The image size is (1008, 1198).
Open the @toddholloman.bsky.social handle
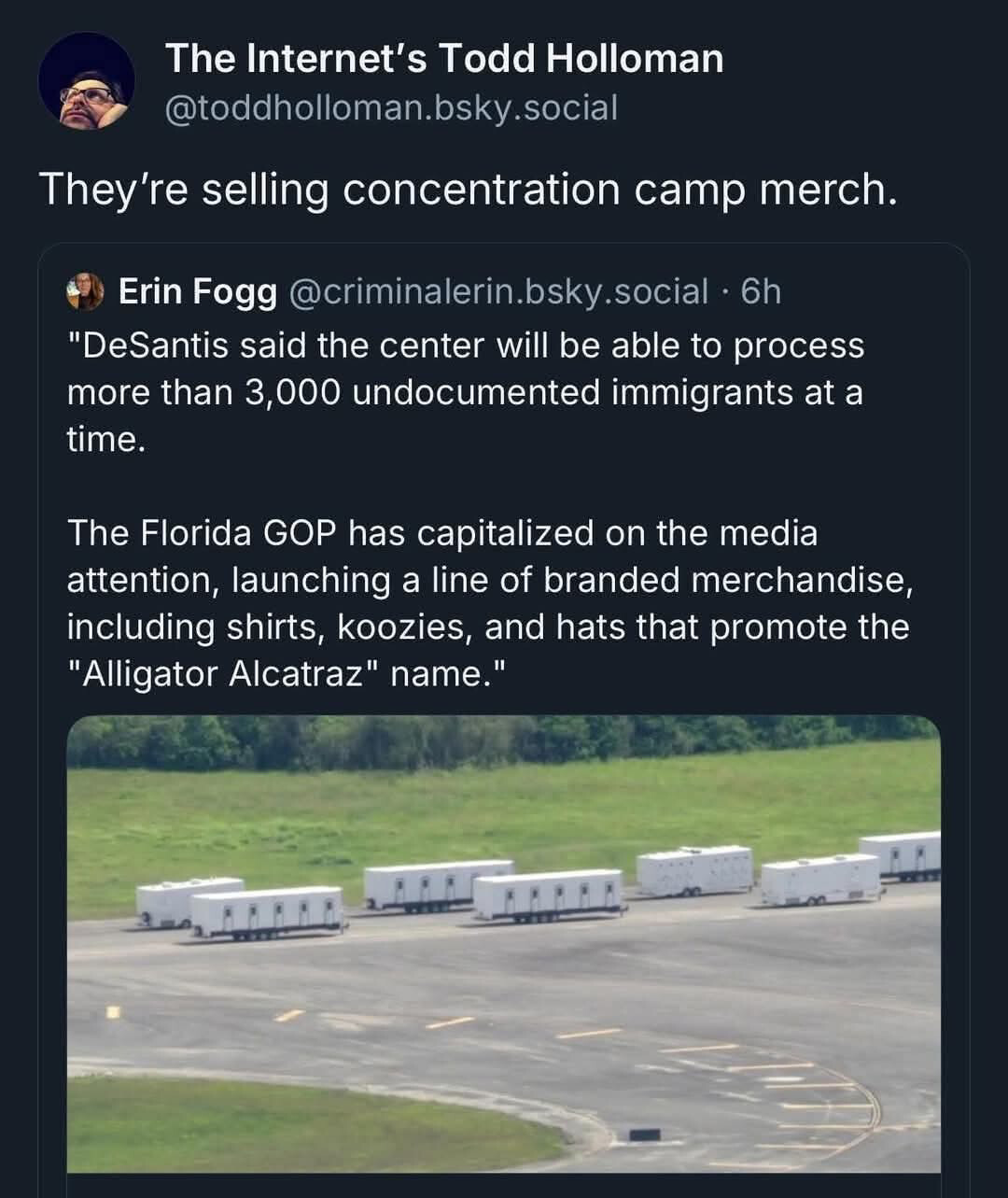pyautogui.click(x=391, y=108)
